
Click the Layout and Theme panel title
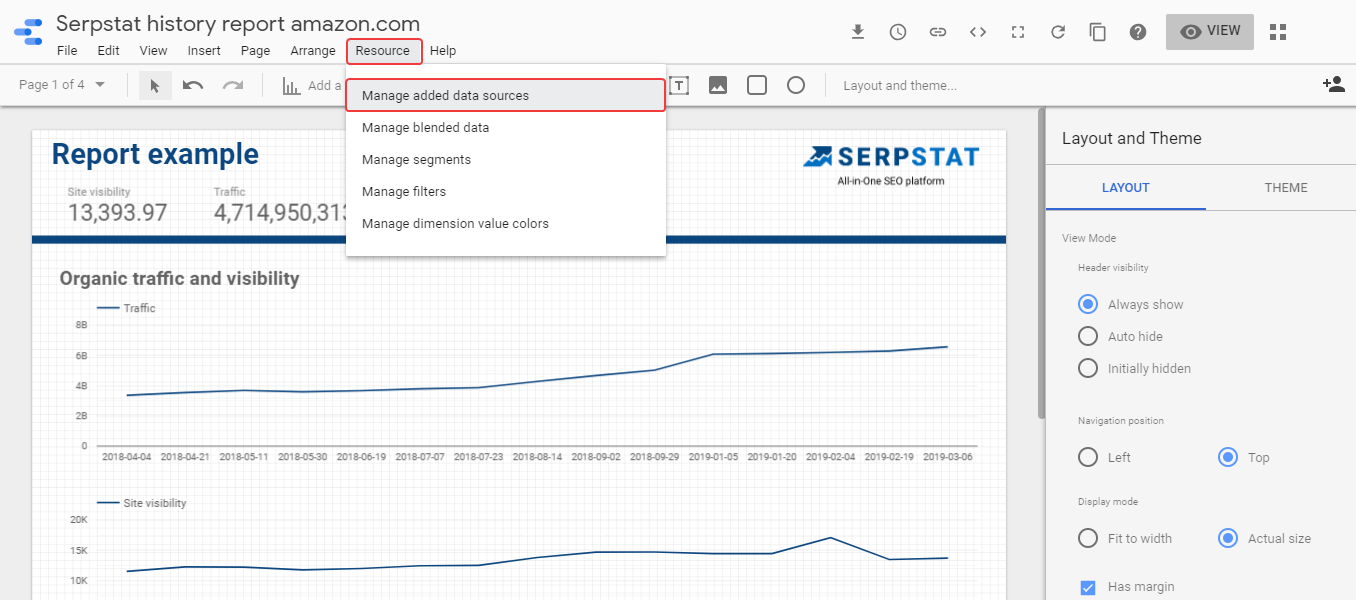coord(1132,138)
